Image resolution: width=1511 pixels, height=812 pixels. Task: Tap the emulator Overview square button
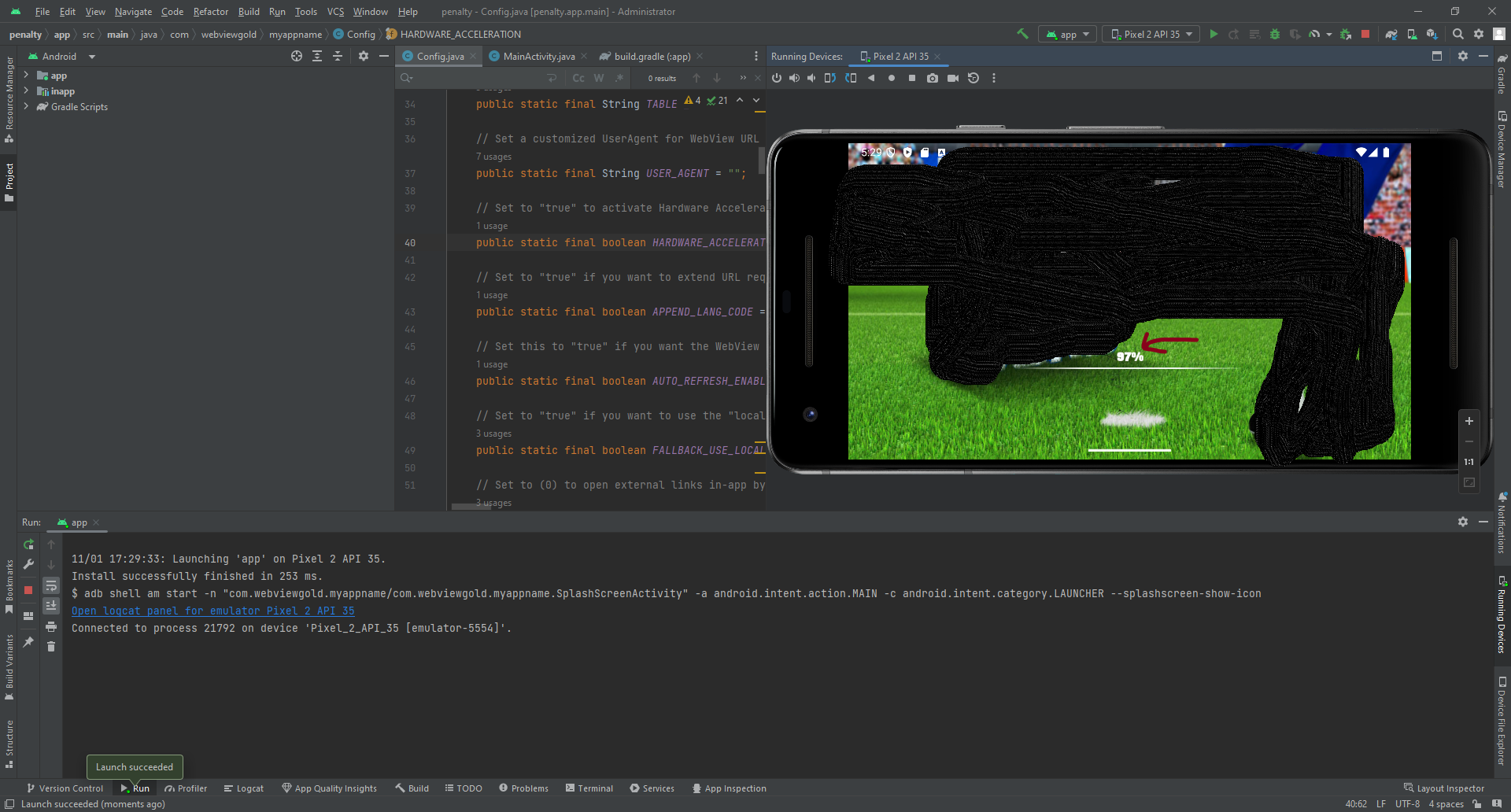[x=912, y=78]
